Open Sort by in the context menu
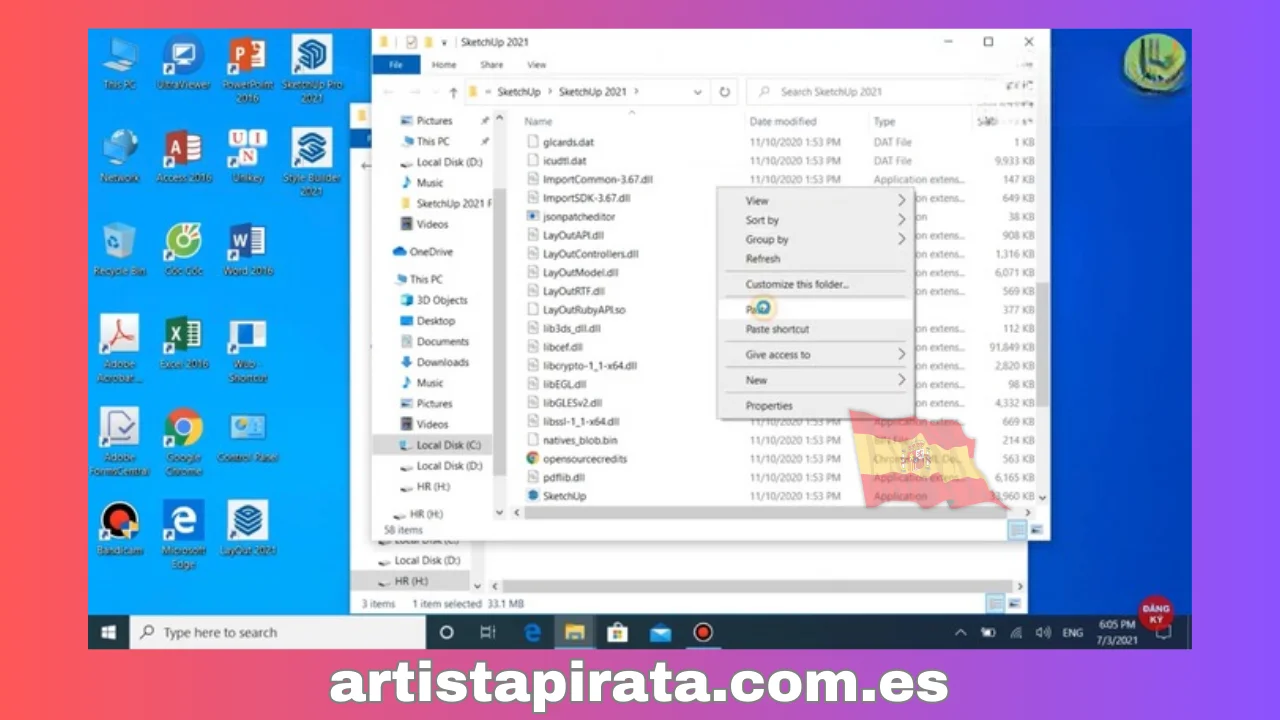Viewport: 1280px width, 720px height. 815,220
